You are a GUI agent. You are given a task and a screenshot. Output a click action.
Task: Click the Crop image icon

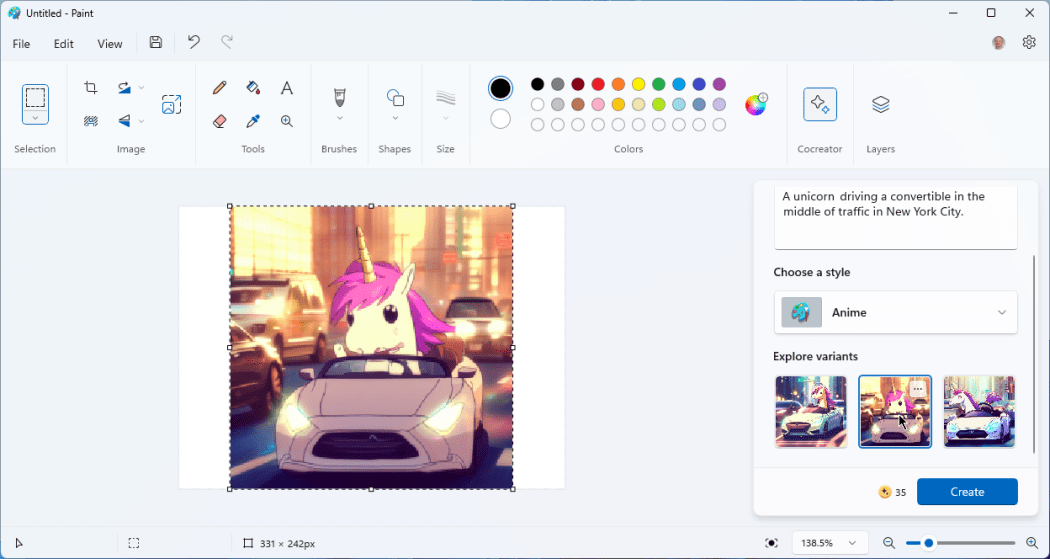tap(91, 88)
